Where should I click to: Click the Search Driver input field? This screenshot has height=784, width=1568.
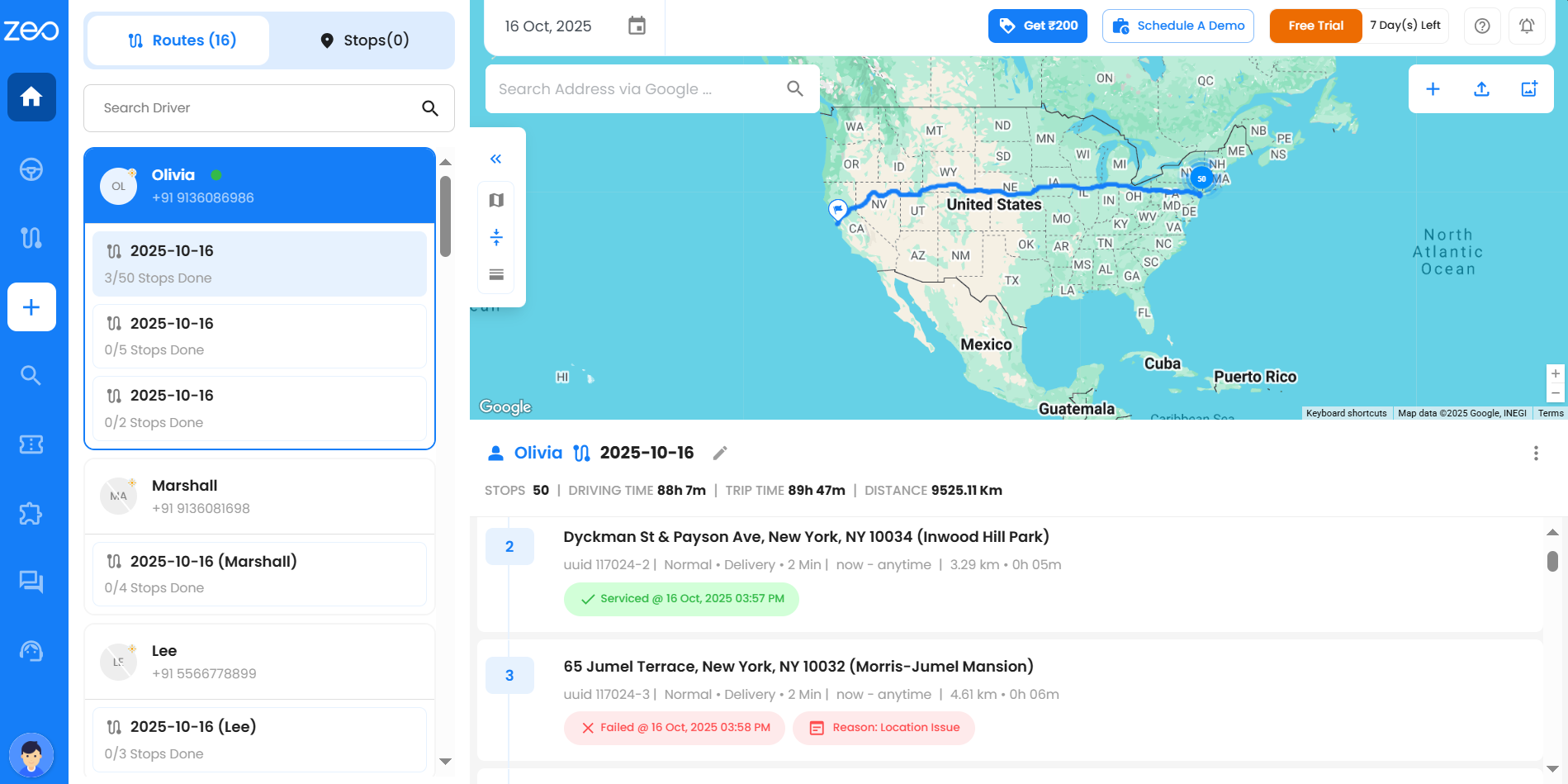tap(256, 108)
